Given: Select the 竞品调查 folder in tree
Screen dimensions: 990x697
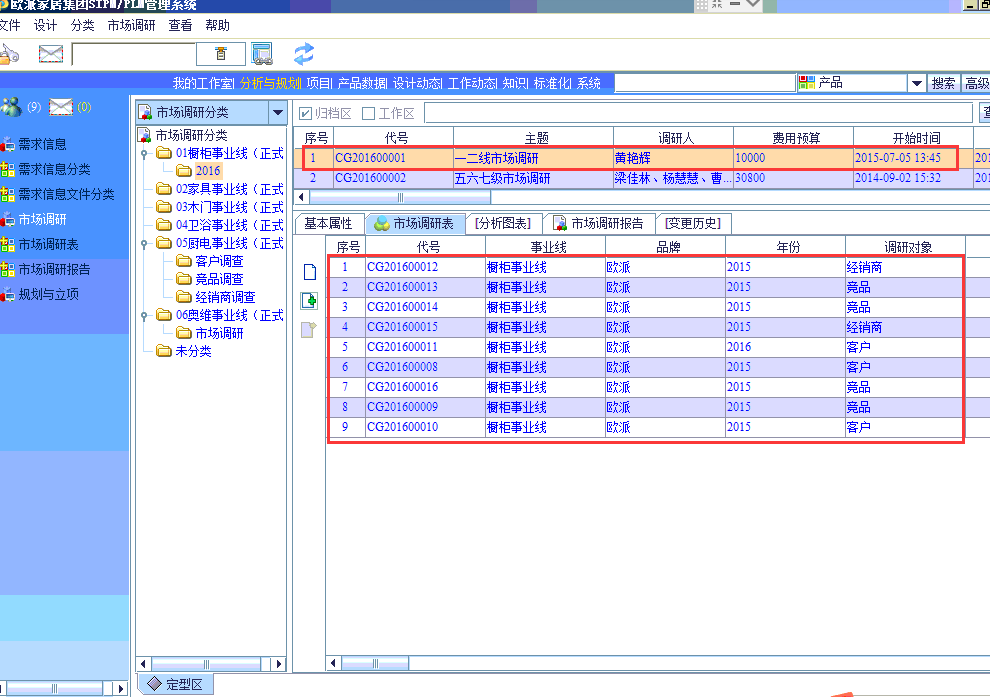Looking at the screenshot, I should click(x=219, y=279).
